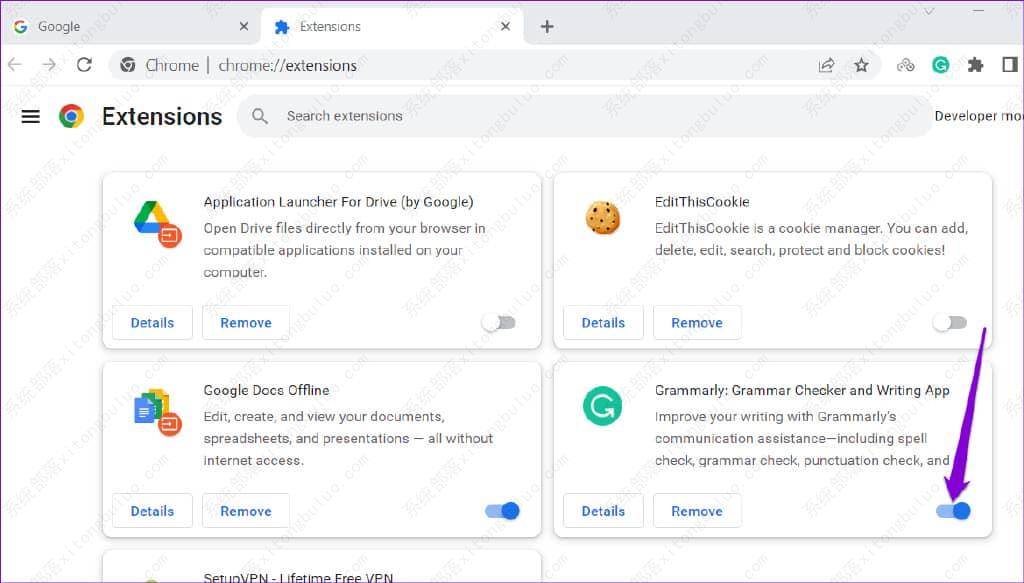
Task: Go forward to the next page
Action: (x=49, y=65)
